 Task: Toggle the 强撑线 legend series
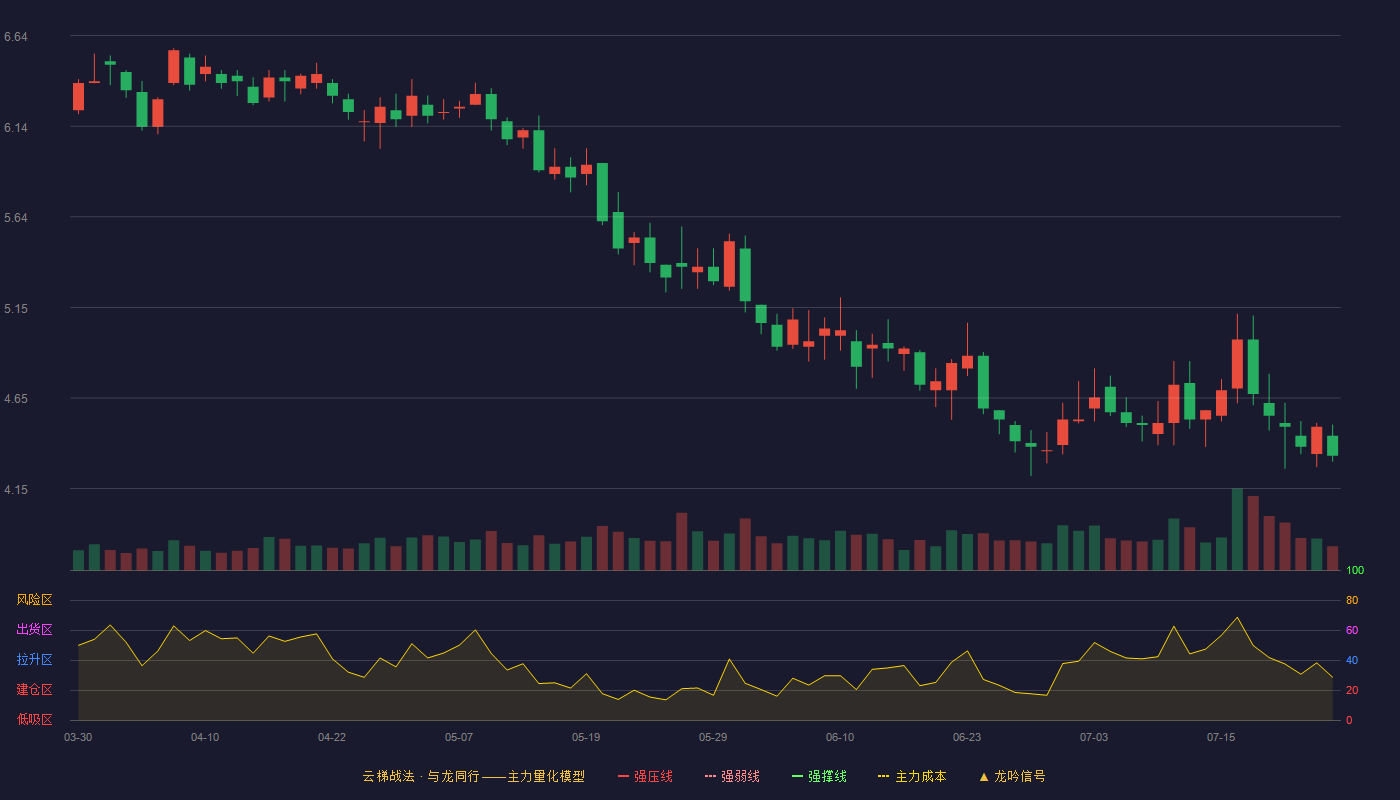[x=819, y=776]
